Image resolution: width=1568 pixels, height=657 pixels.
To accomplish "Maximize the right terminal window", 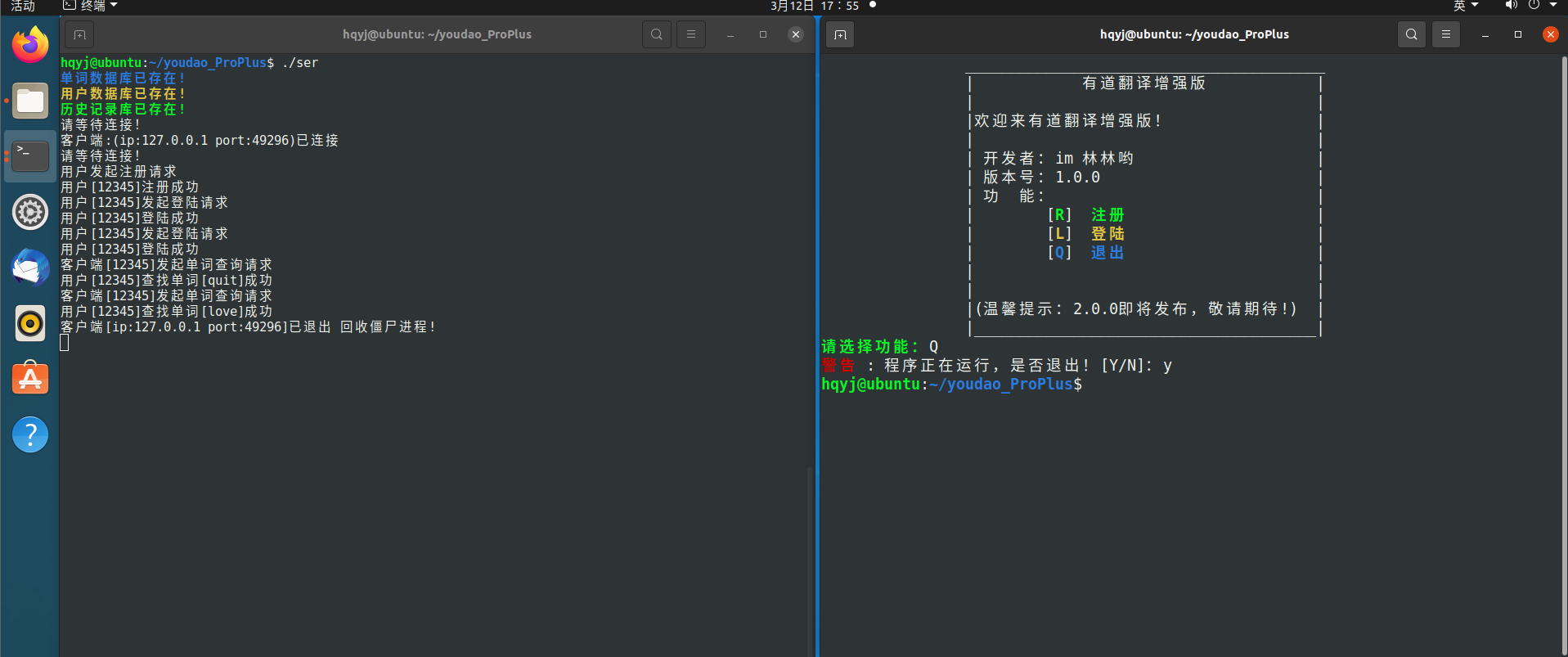I will point(1518,34).
